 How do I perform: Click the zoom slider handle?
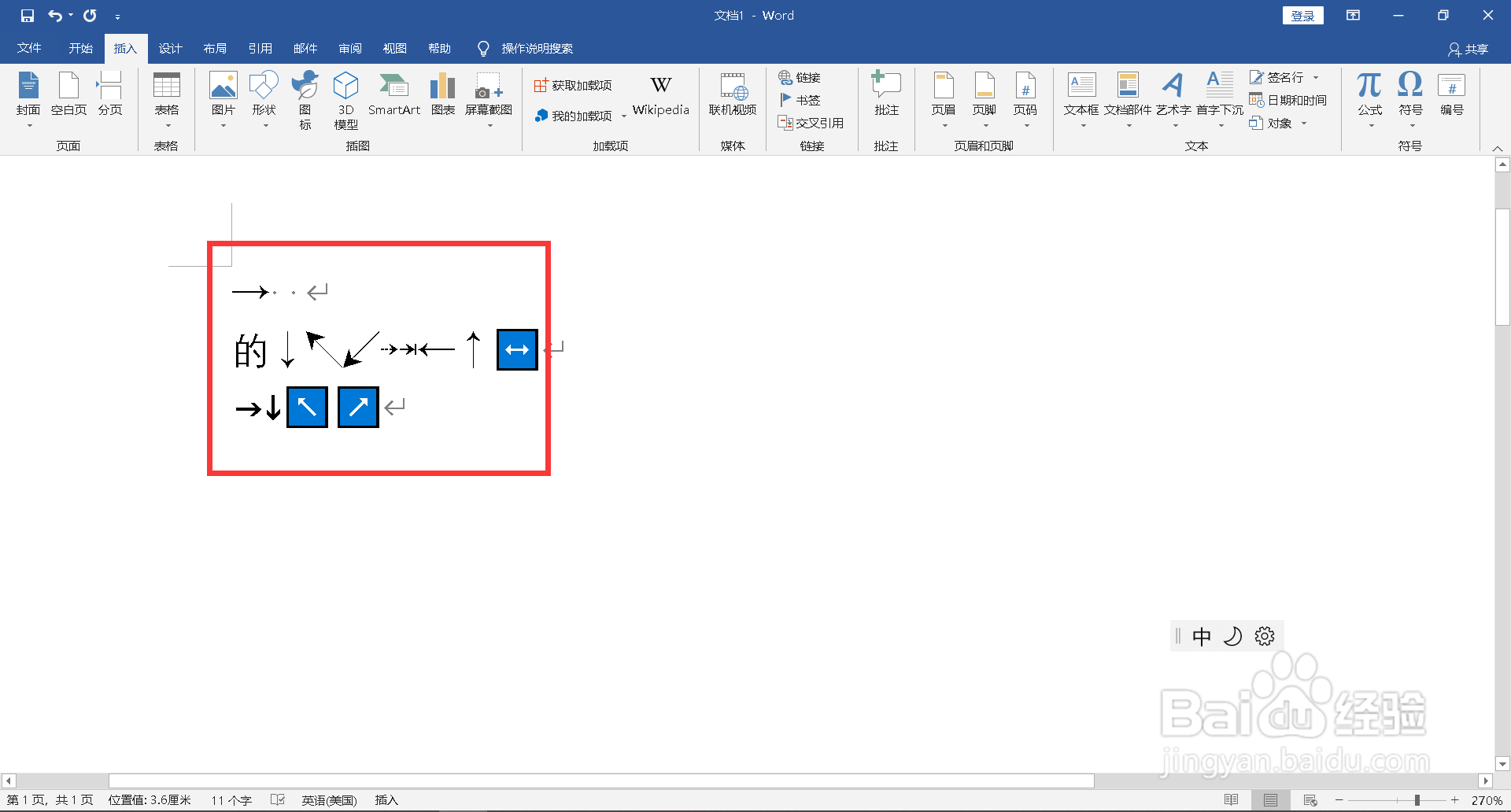[x=1417, y=800]
